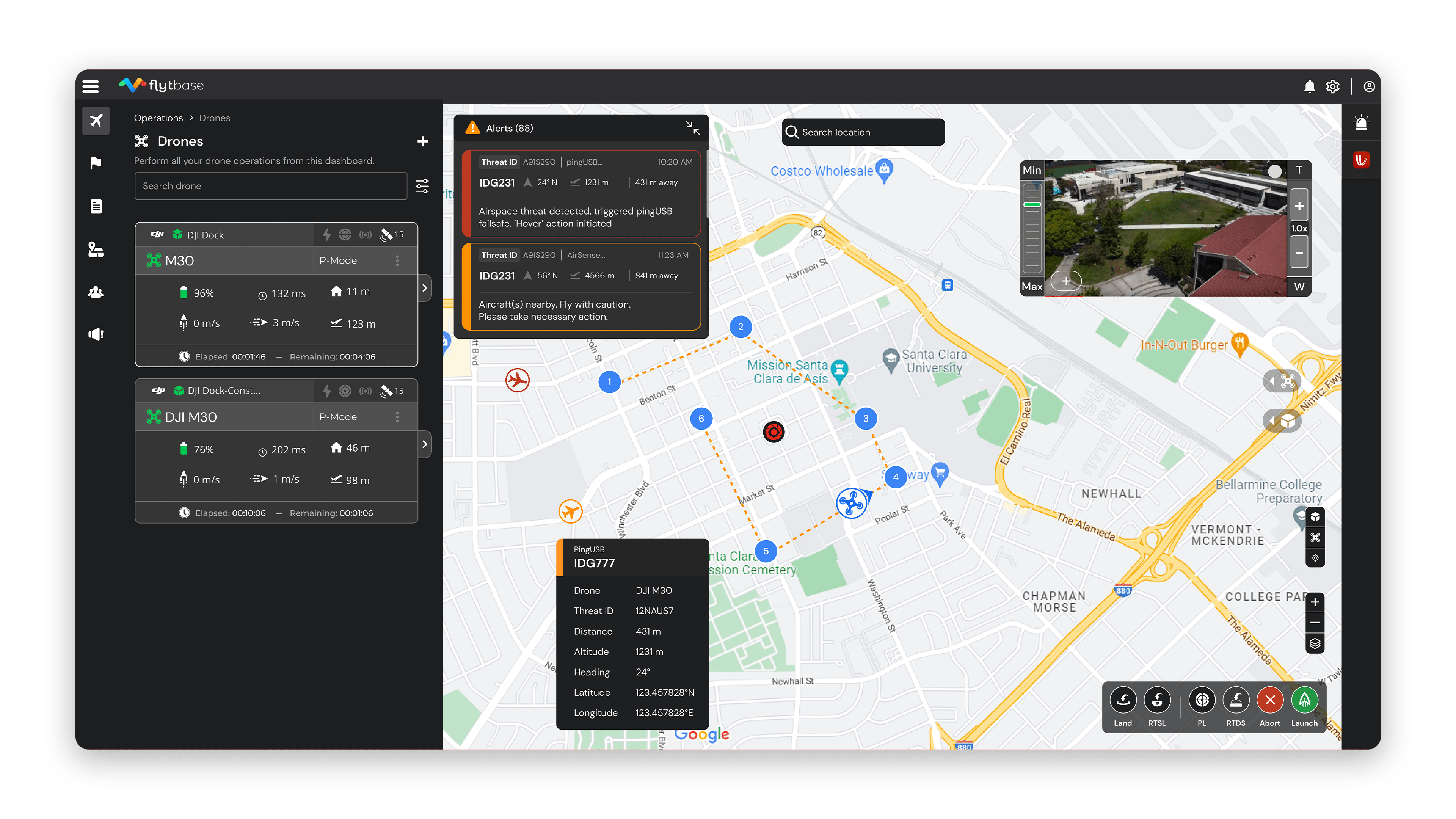Toggle the camera feed record indicator
This screenshot has width=1456, height=819.
coord(1274,172)
